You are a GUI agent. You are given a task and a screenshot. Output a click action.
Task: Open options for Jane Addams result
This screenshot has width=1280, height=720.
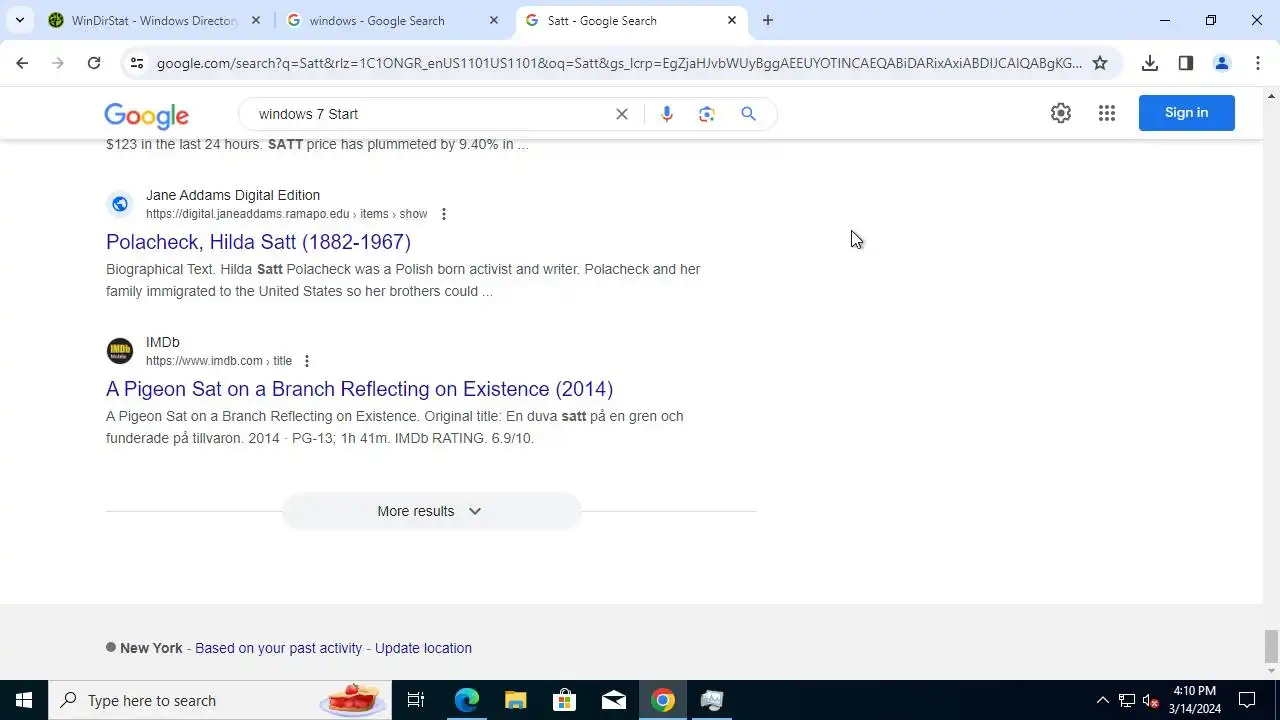pyautogui.click(x=444, y=214)
